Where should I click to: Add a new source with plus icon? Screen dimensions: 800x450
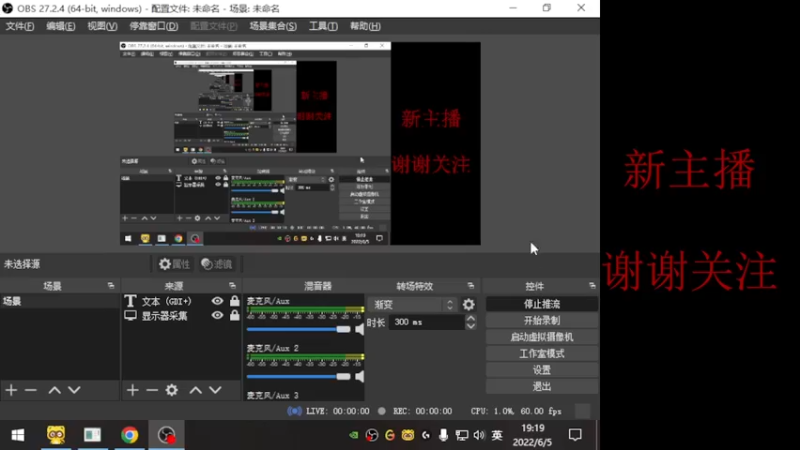133,390
